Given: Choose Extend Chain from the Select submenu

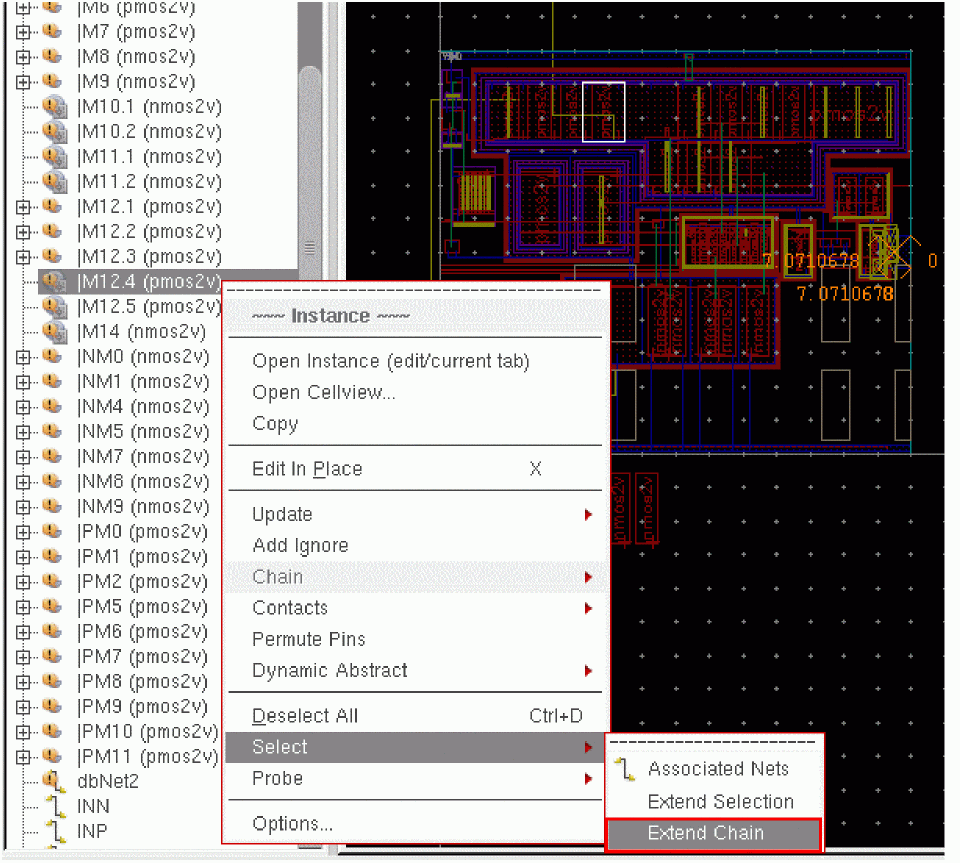Looking at the screenshot, I should point(706,833).
